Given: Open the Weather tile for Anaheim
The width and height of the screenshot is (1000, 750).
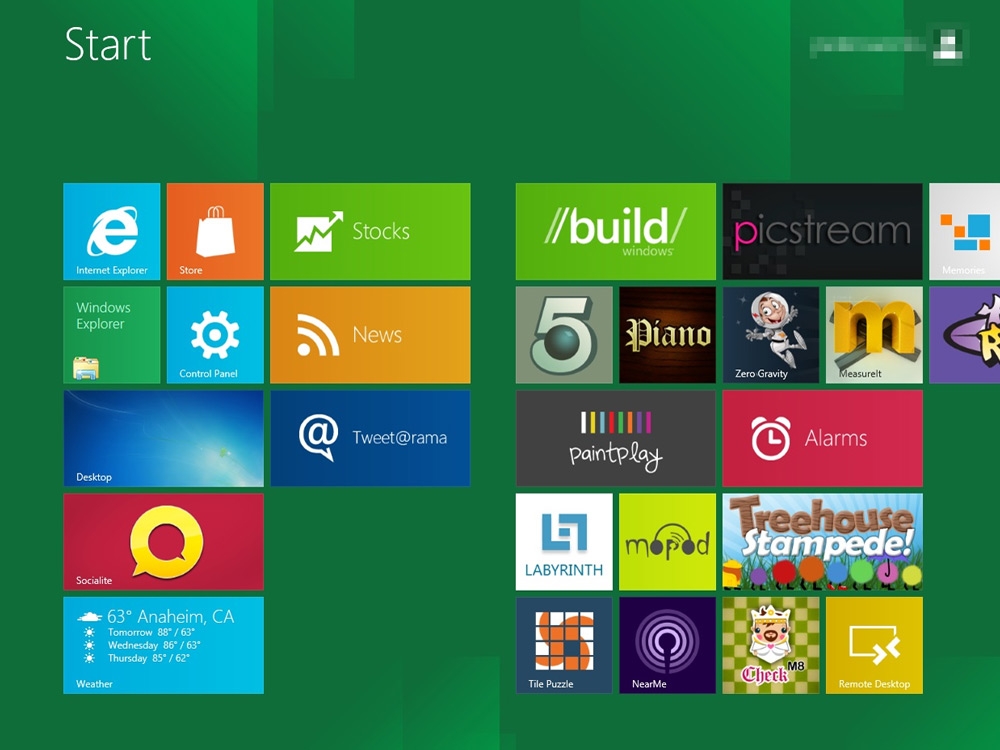Looking at the screenshot, I should pyautogui.click(x=163, y=645).
